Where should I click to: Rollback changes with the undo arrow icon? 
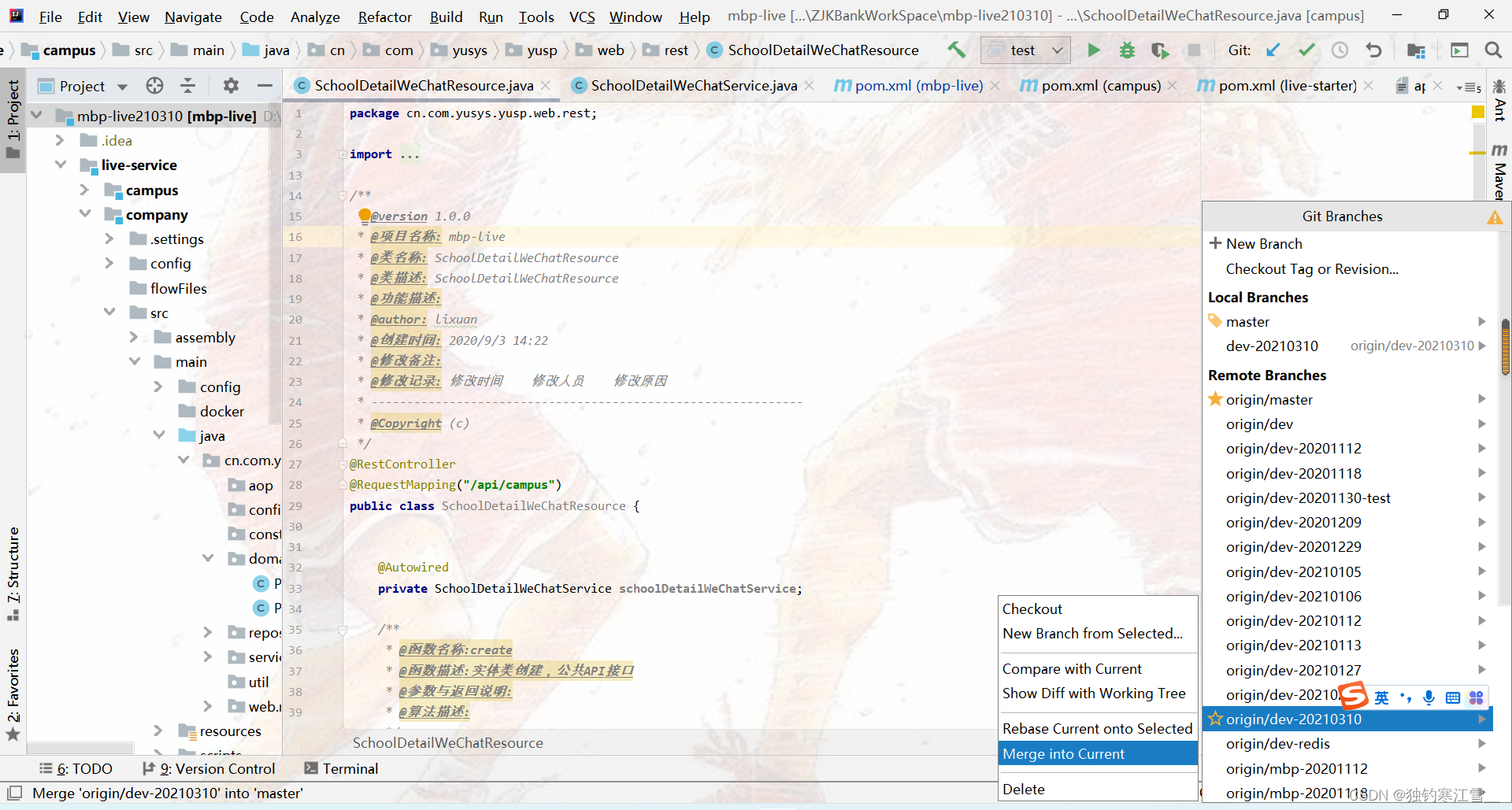[x=1373, y=50]
